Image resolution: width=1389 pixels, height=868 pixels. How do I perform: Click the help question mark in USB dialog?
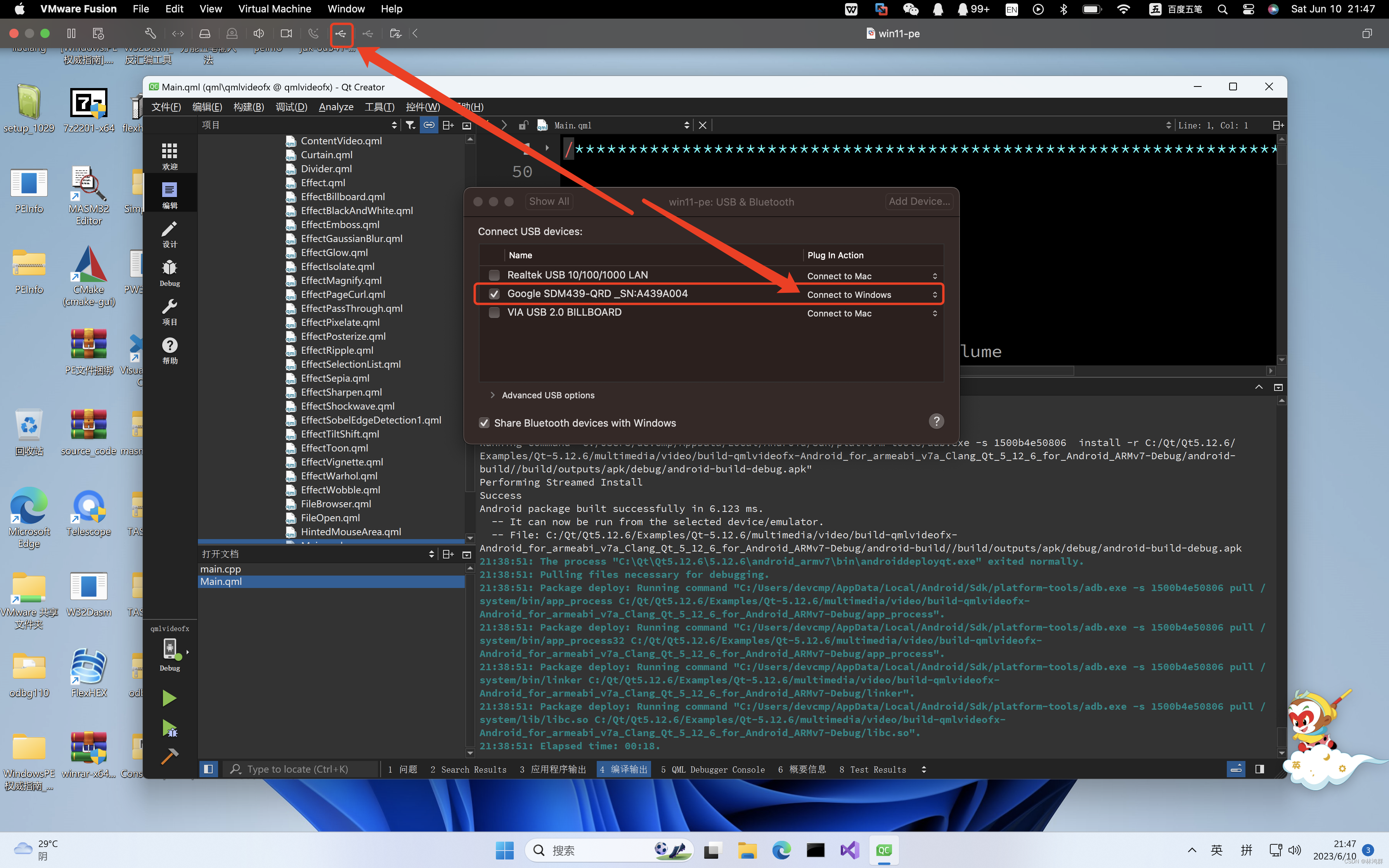(936, 421)
